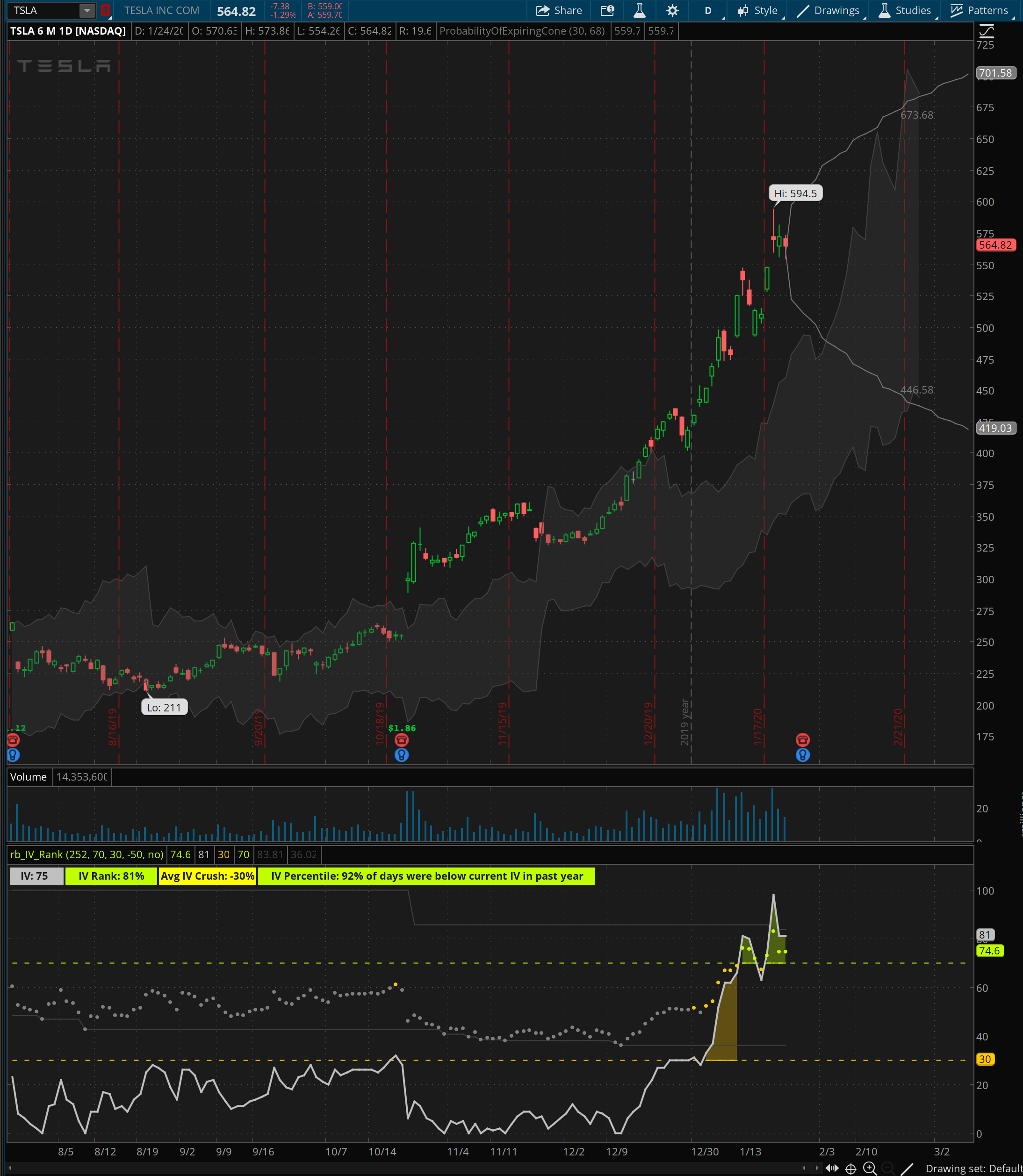This screenshot has width=1023, height=1176.
Task: Click the blue lightbulb icon under $1.86
Action: click(x=401, y=755)
